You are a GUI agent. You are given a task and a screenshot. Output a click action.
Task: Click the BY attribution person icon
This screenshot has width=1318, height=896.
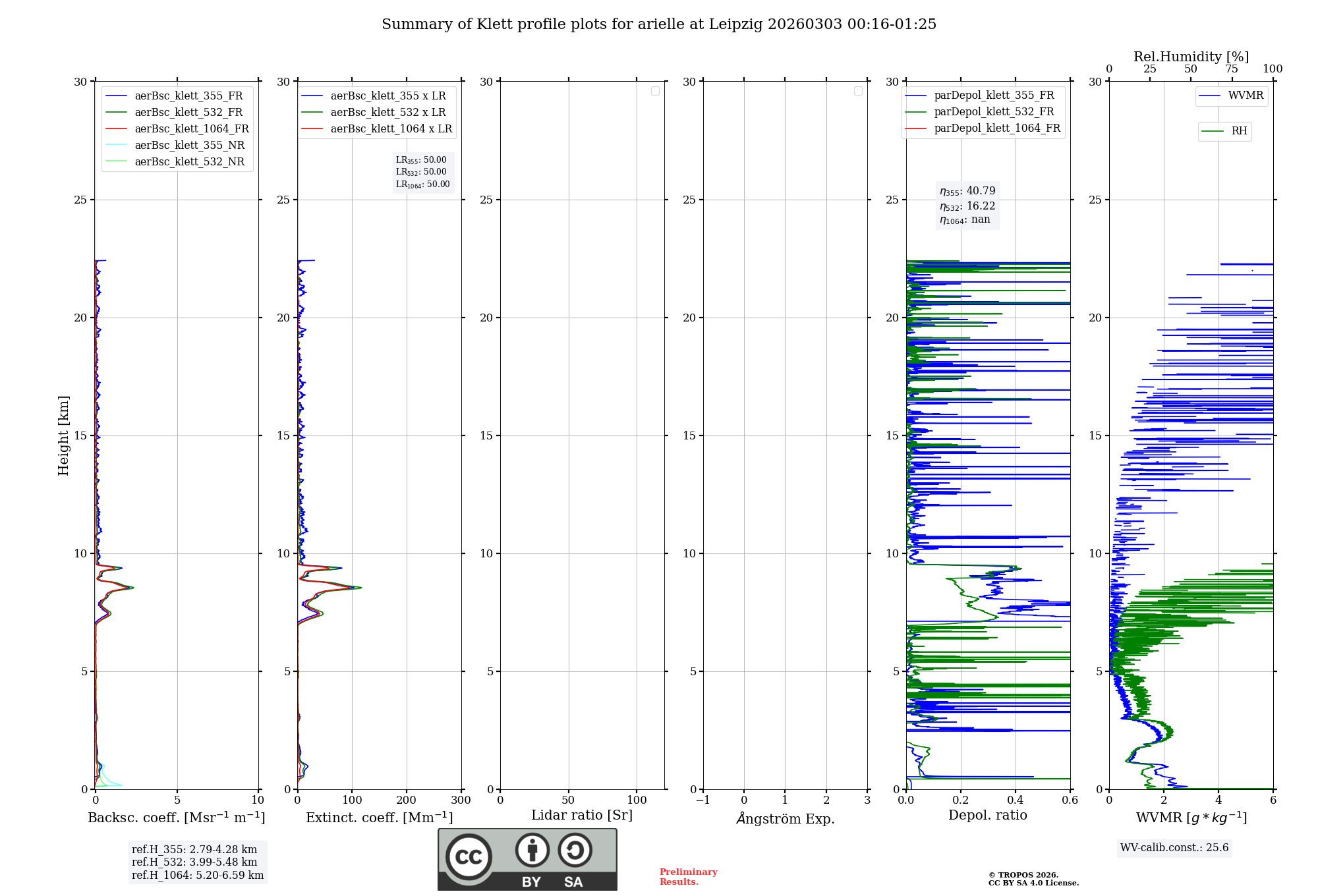[532, 850]
